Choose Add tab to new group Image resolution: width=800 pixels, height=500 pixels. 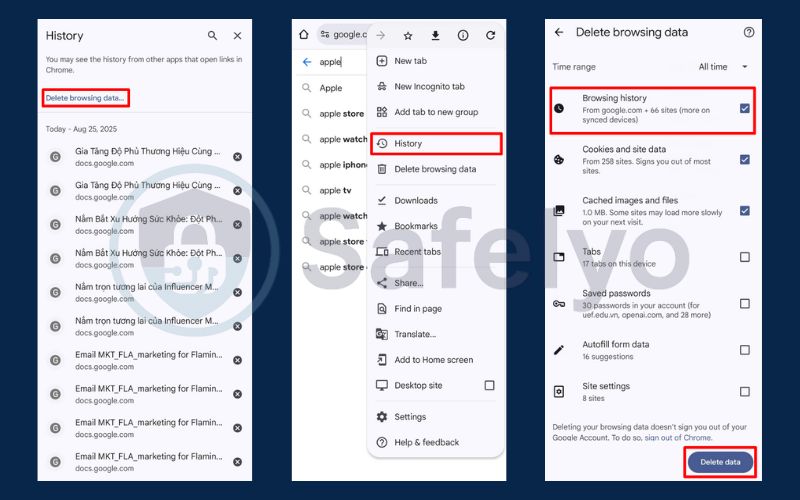(436, 112)
